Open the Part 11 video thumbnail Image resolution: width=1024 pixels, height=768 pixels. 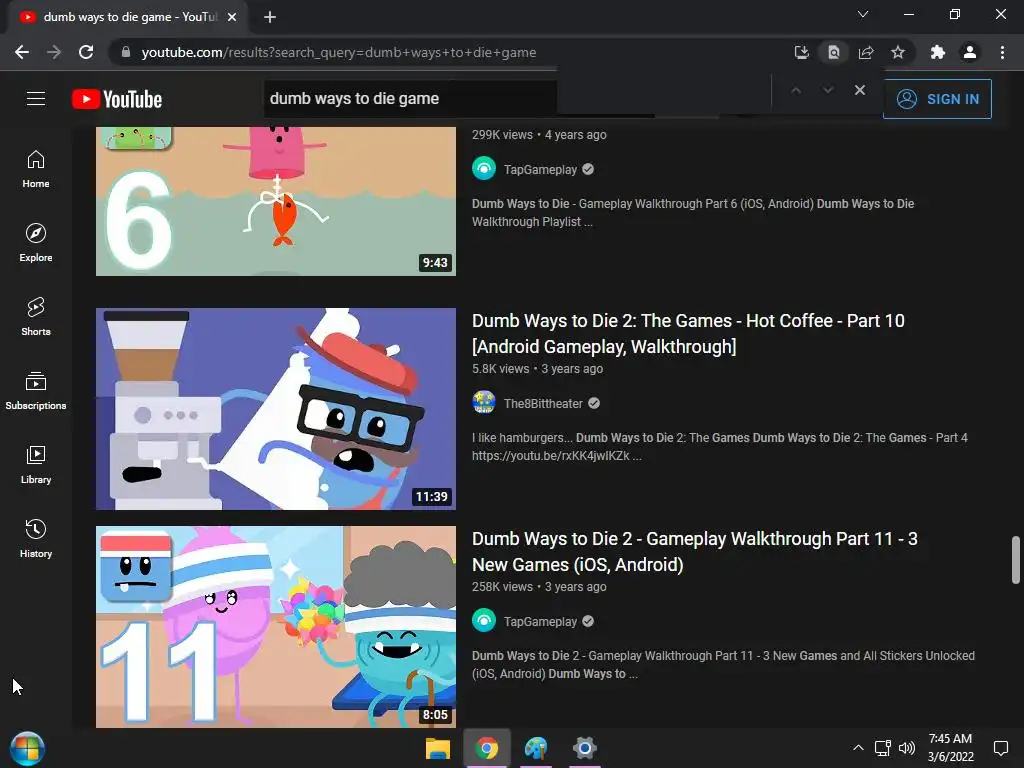(276, 627)
